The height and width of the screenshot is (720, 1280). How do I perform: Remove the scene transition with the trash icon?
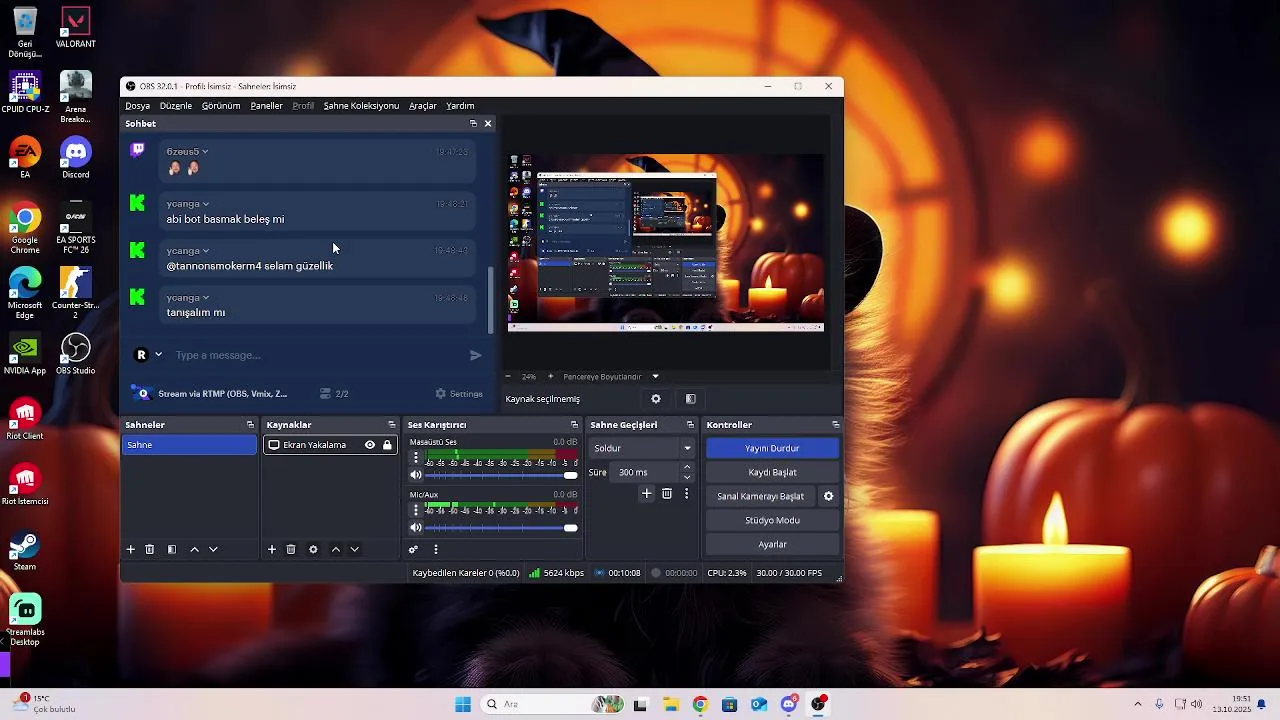point(667,494)
